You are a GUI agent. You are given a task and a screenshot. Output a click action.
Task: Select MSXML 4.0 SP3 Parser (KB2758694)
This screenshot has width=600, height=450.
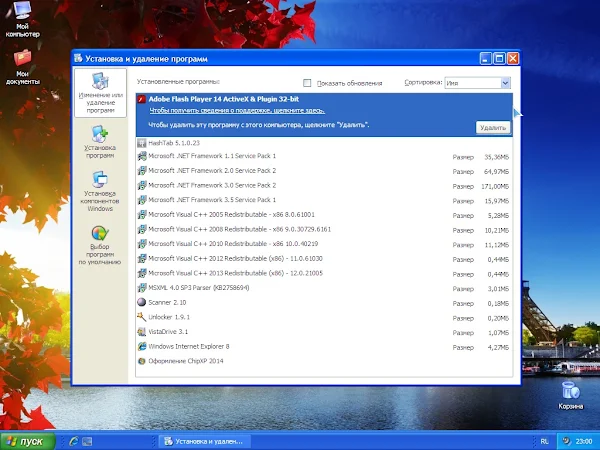324,288
